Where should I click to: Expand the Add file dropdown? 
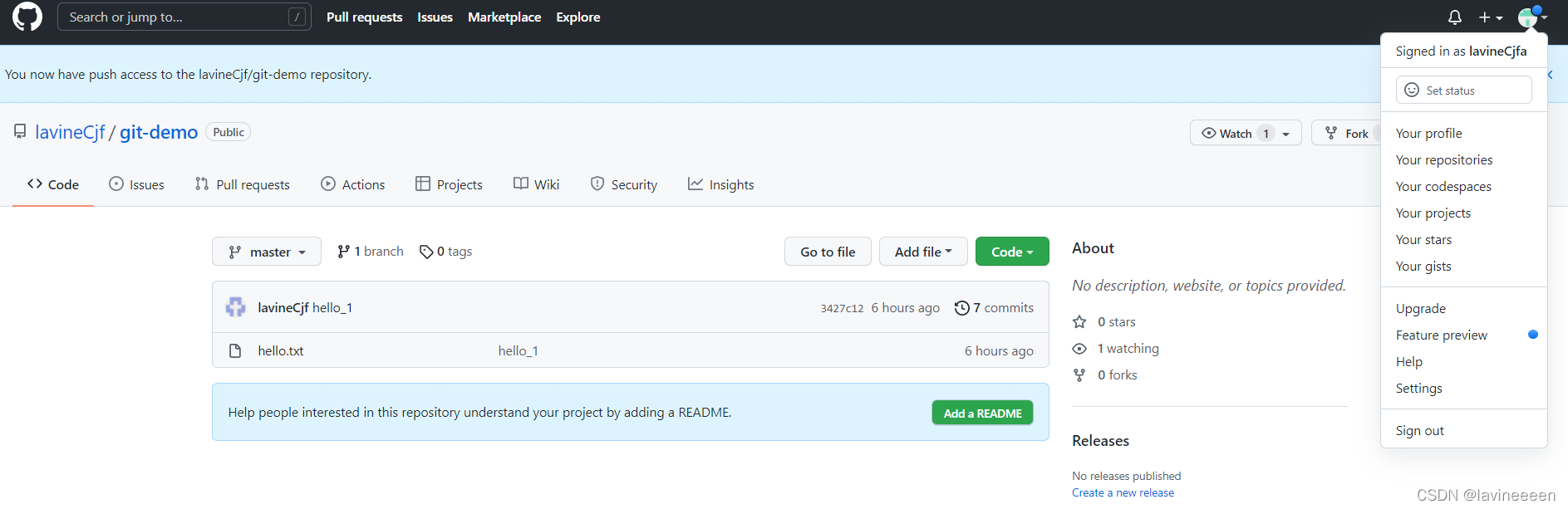(923, 252)
